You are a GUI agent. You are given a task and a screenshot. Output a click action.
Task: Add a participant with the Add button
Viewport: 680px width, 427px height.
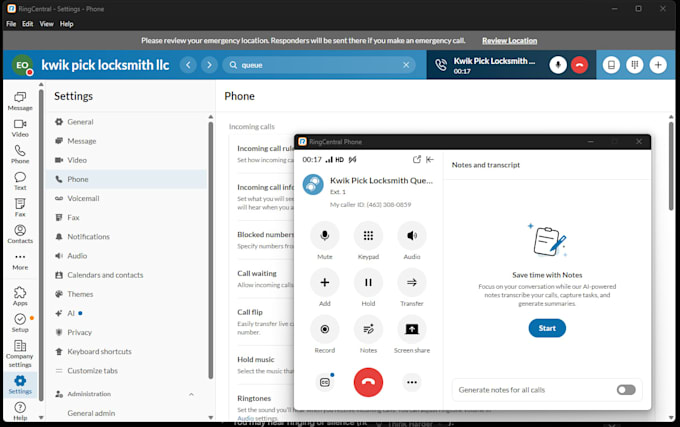[324, 283]
